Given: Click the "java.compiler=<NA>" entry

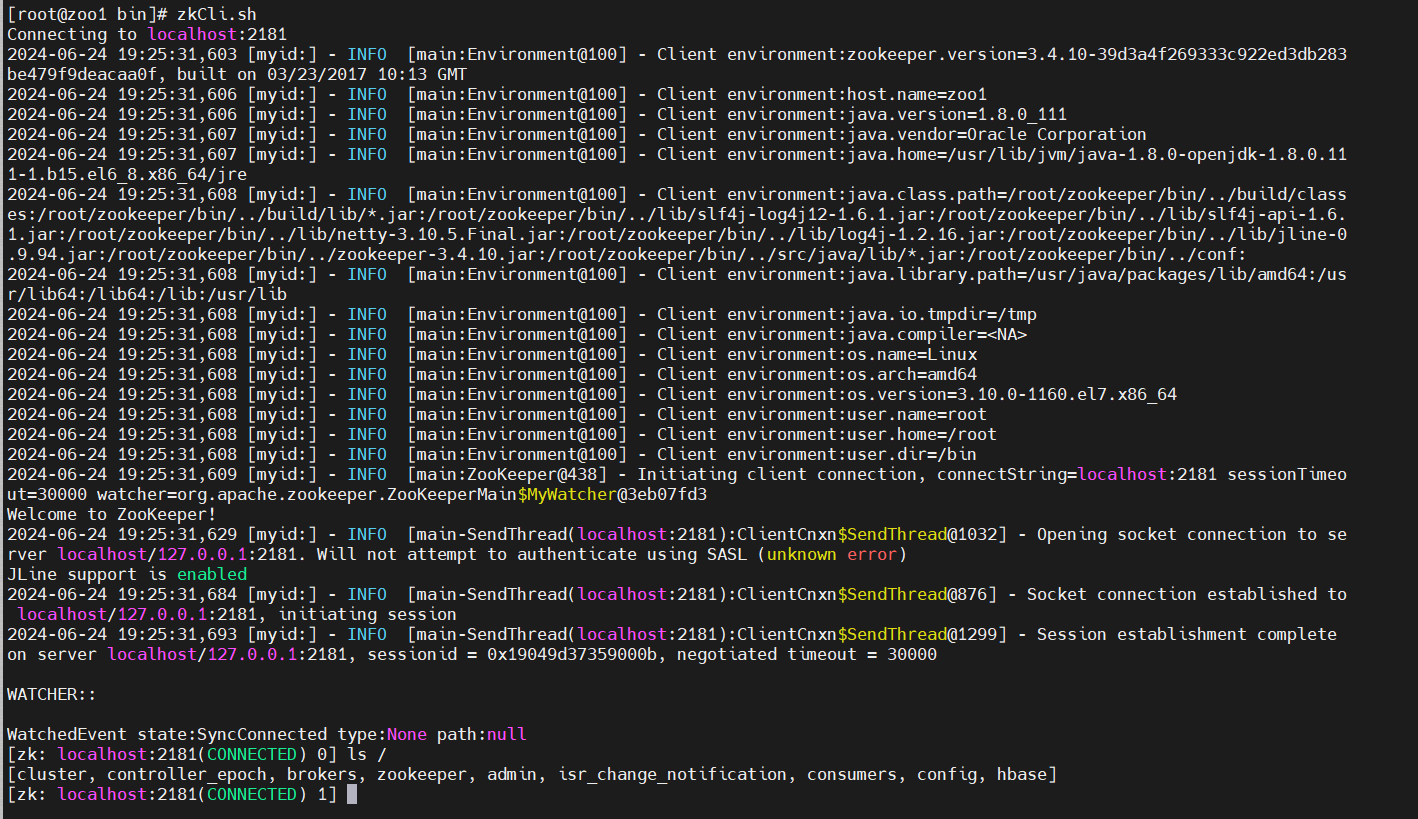Looking at the screenshot, I should tap(937, 334).
